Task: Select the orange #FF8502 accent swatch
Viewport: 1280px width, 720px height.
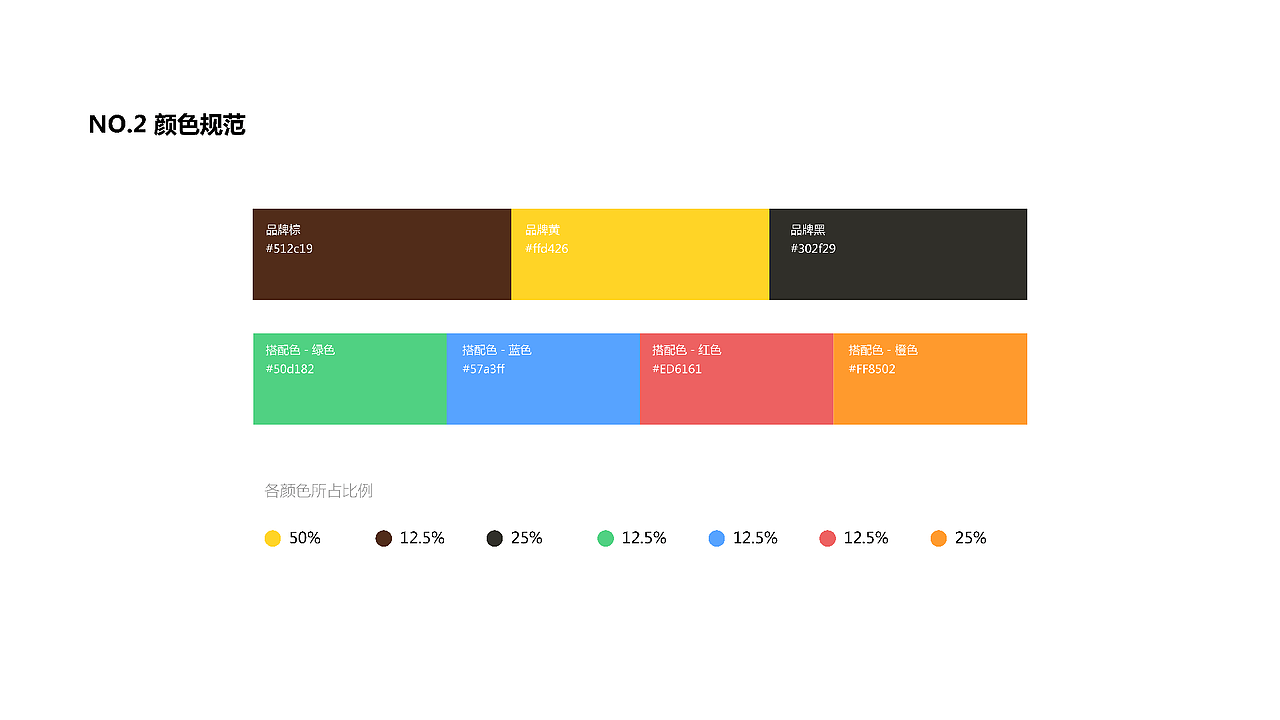Action: point(930,379)
